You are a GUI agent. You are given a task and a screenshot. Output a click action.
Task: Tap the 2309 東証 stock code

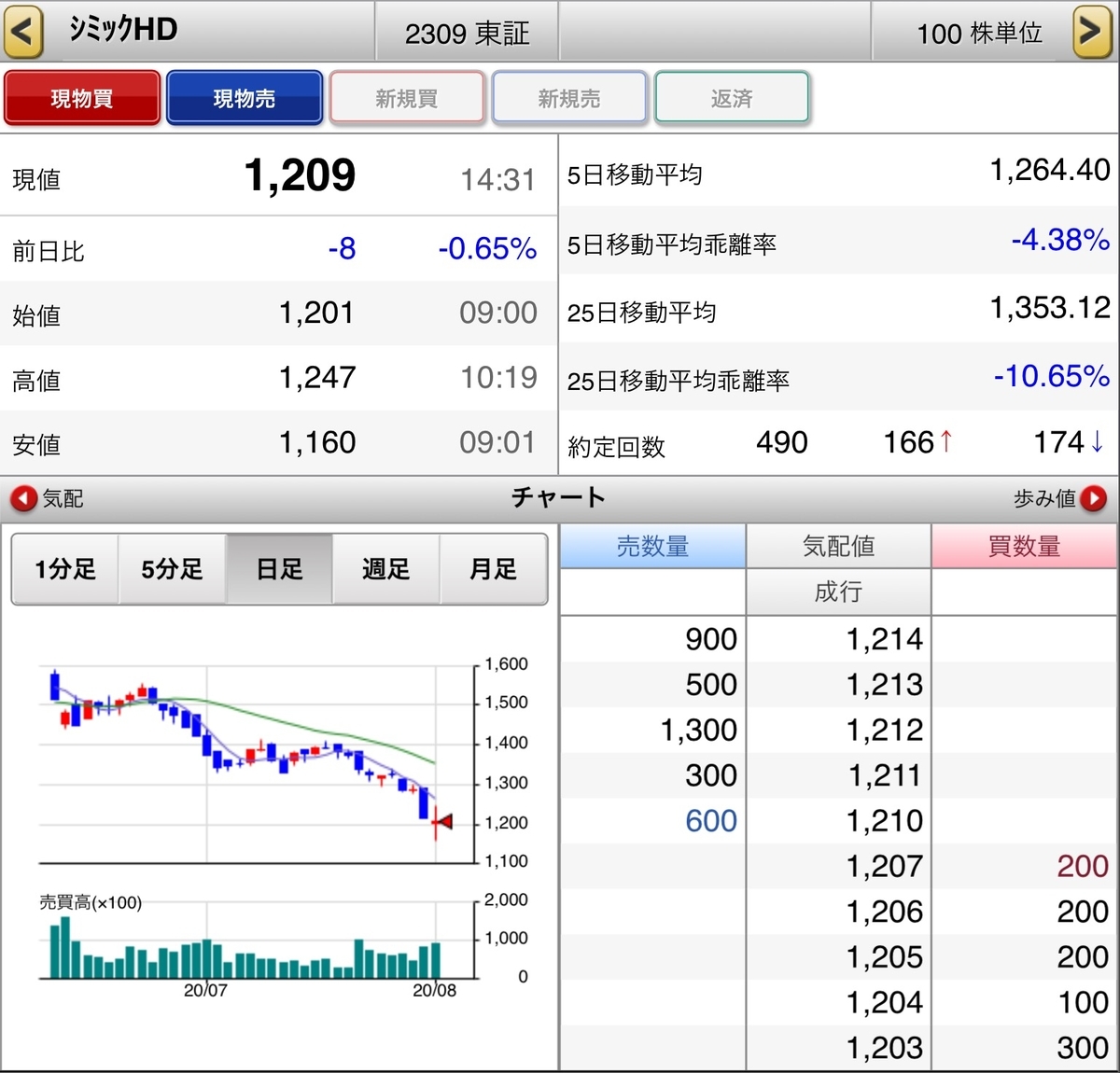point(467,34)
